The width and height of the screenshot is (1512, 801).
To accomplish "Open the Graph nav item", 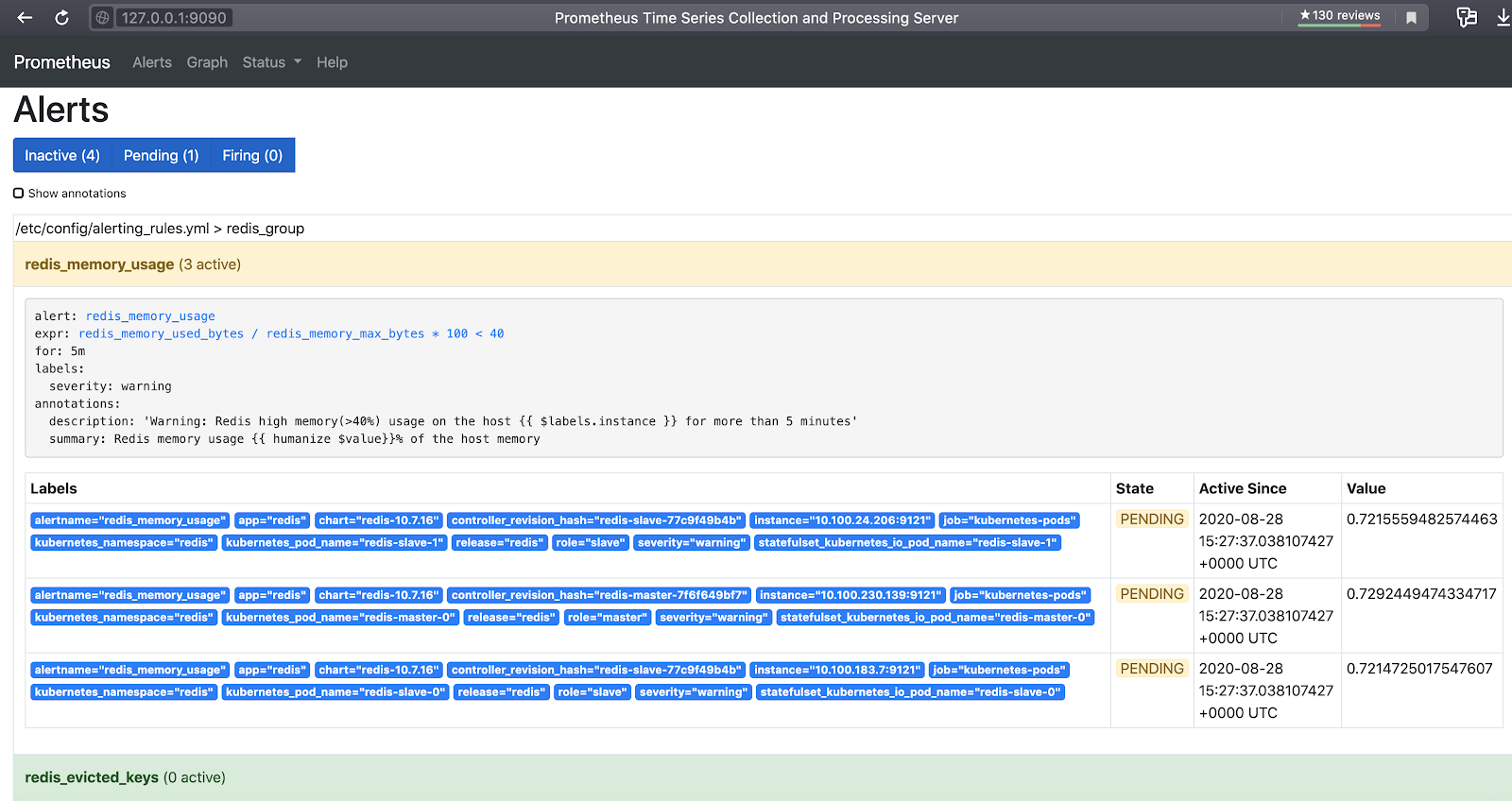I will (x=207, y=62).
